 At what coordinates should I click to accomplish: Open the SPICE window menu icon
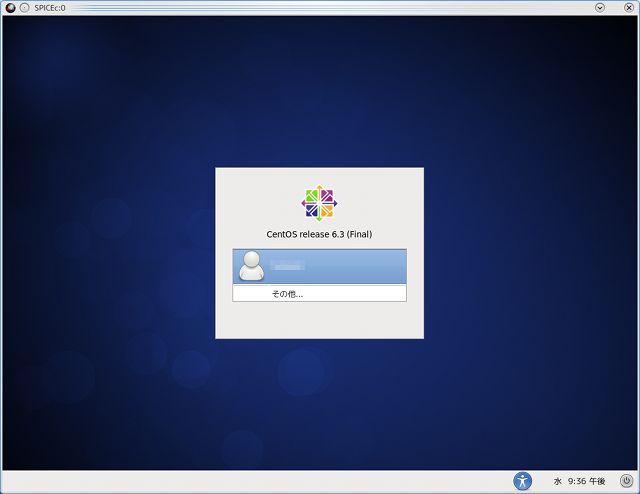11,8
